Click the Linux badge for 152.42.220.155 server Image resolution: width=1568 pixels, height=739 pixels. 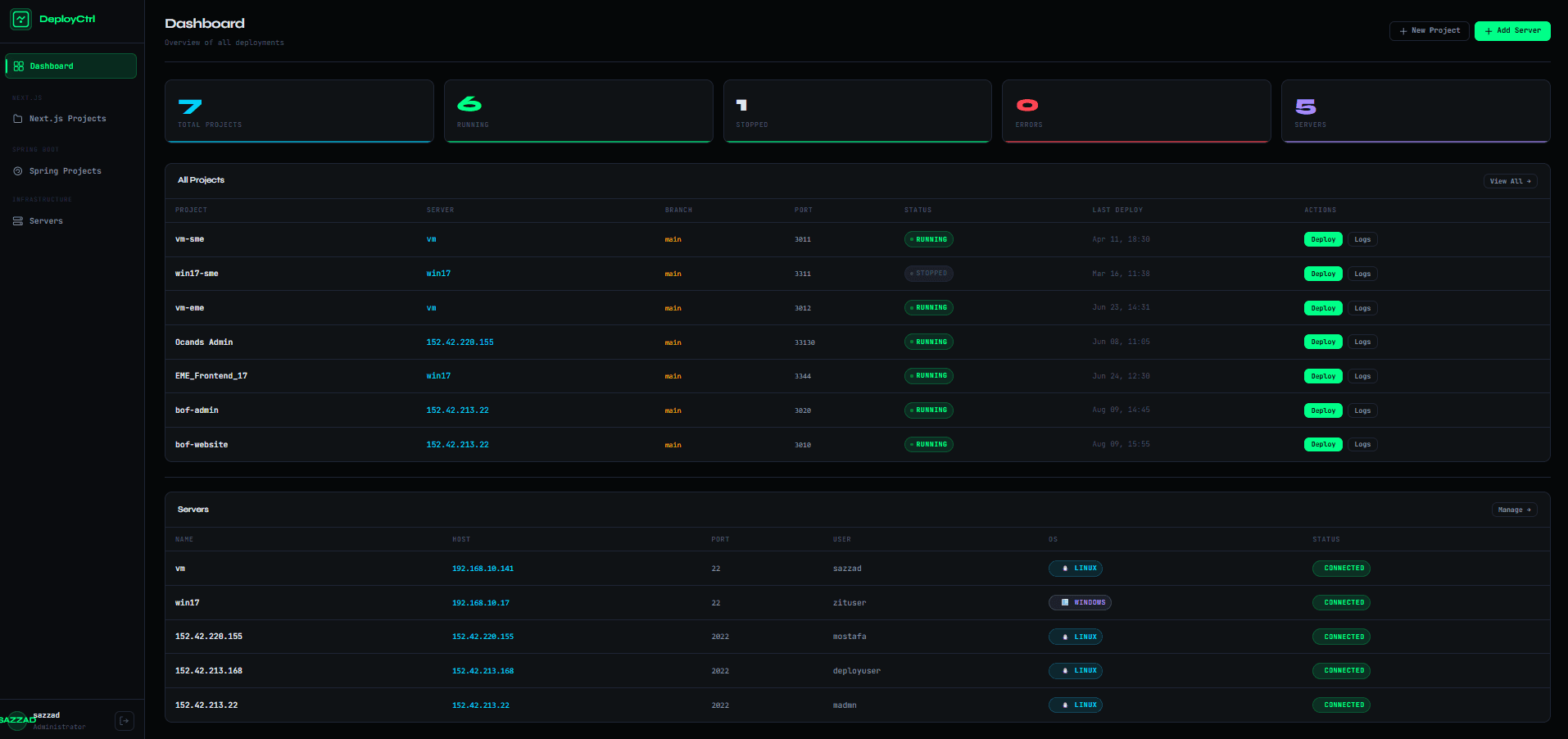(1076, 637)
